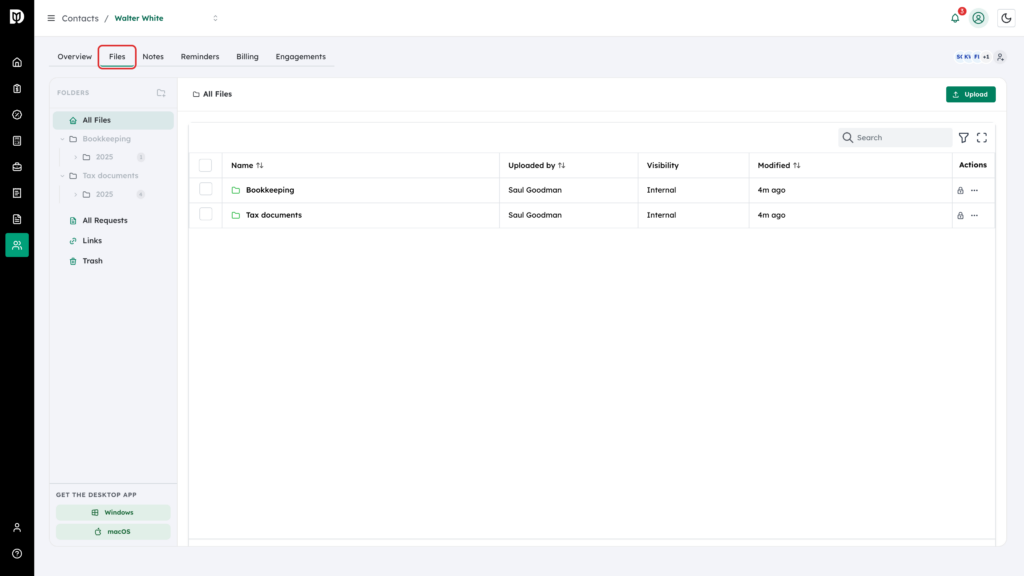Open the more actions menu for Bookkeeping
The width and height of the screenshot is (1024, 576).
tap(974, 191)
